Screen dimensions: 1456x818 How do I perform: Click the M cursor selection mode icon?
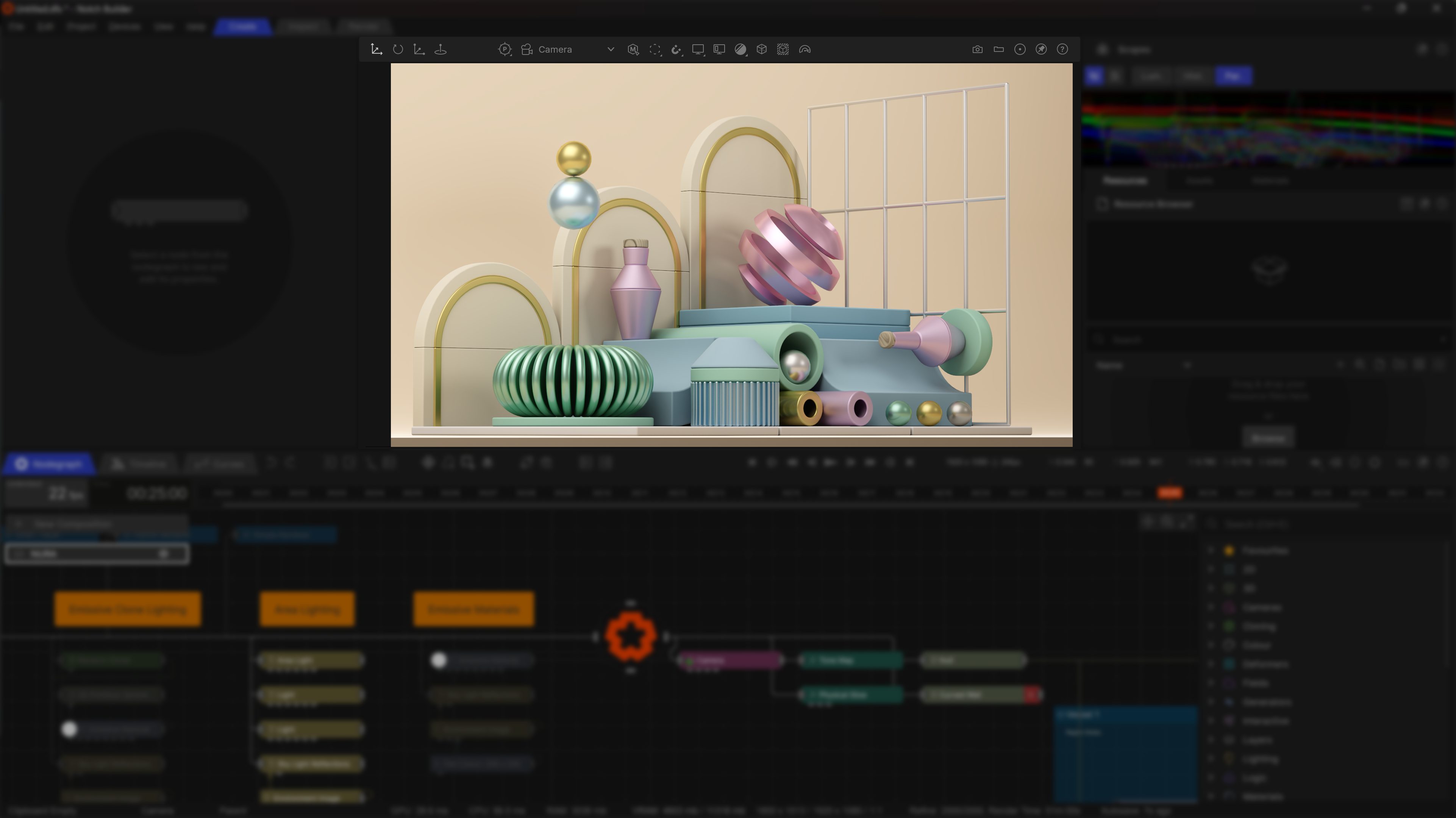[633, 50]
